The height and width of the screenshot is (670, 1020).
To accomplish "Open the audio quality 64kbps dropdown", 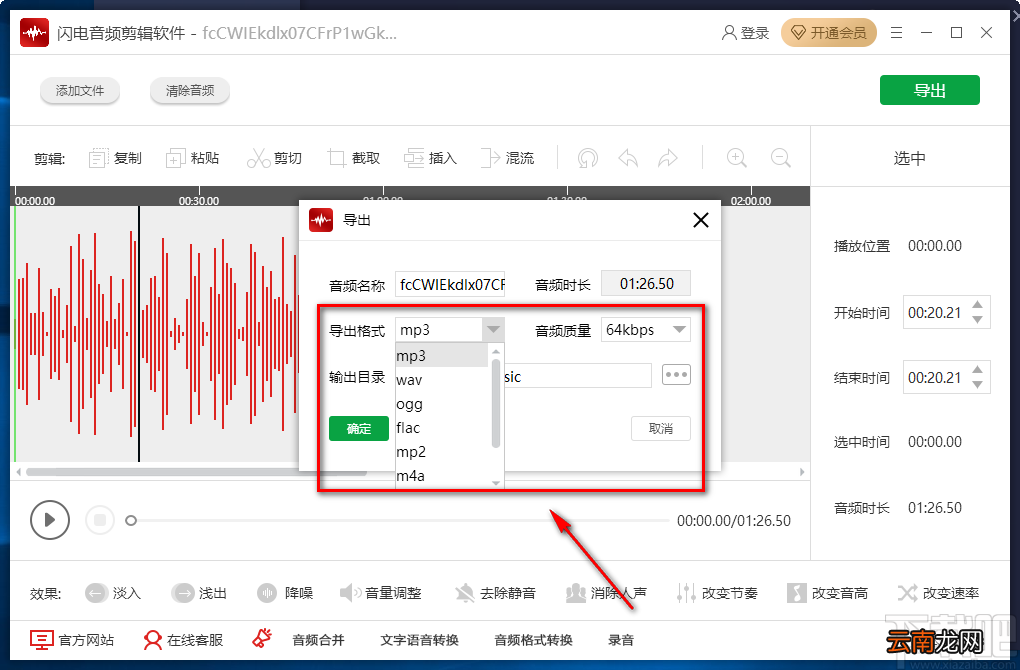I will tap(645, 330).
